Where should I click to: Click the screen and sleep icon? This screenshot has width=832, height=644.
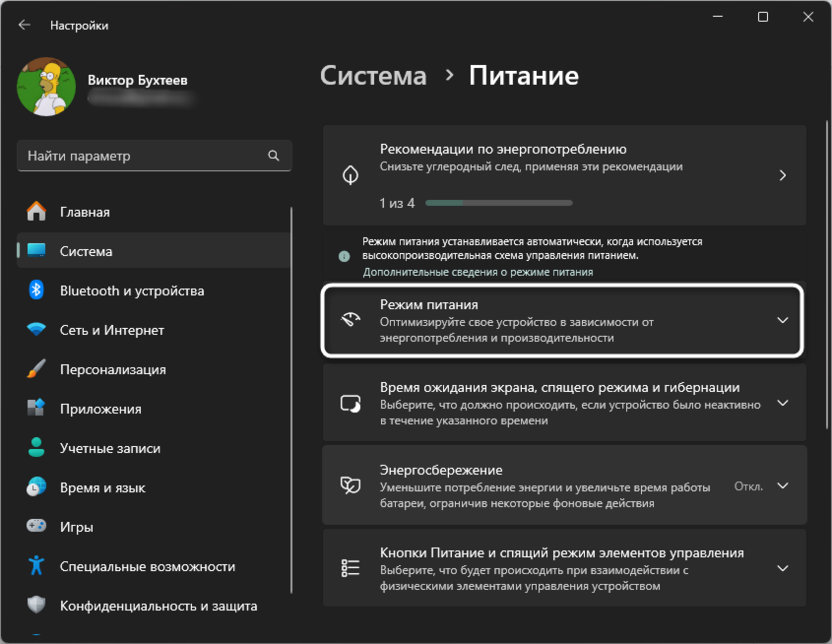coord(350,403)
